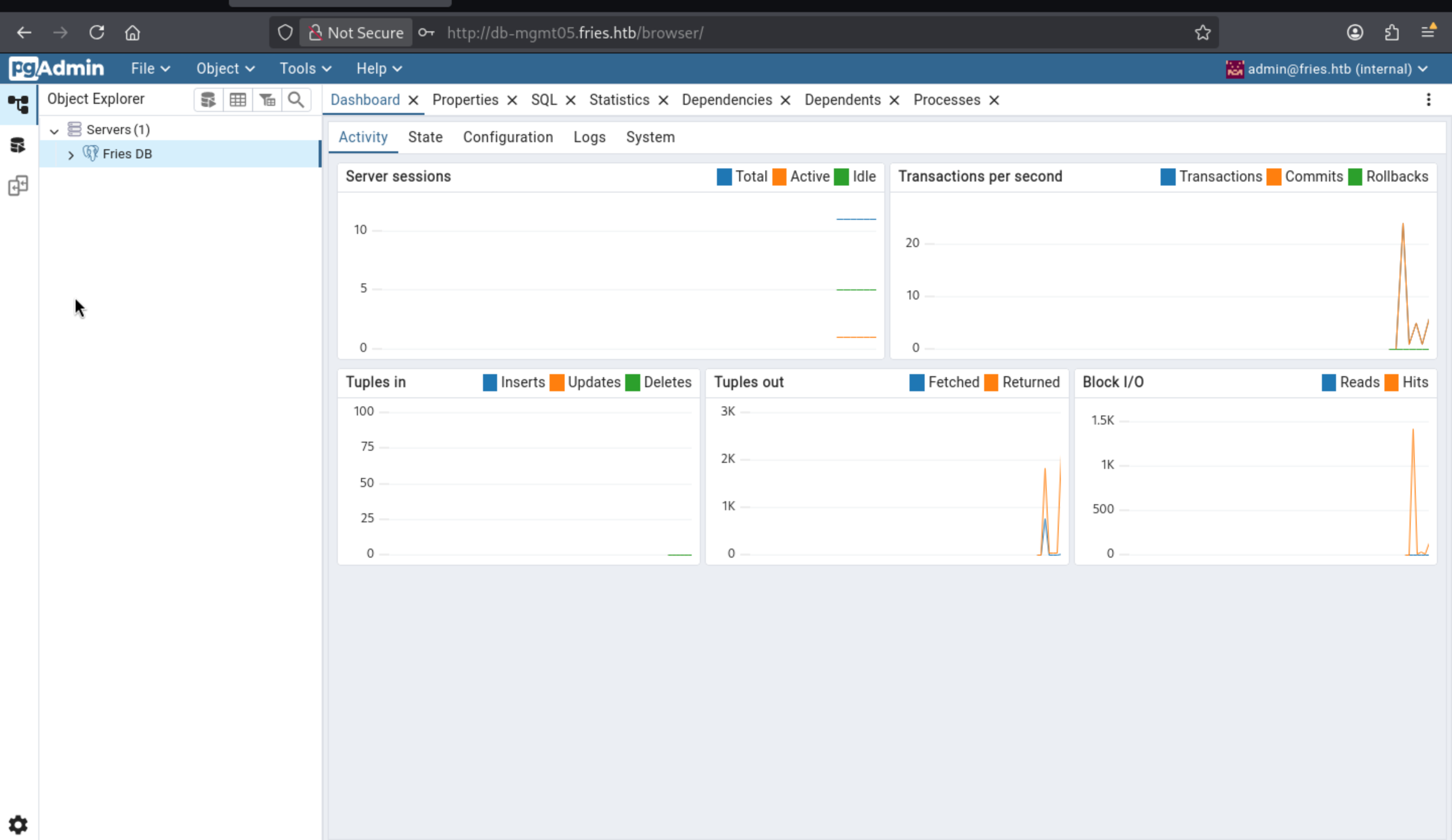1452x840 pixels.
Task: Open Schema Diff workspace icon in sidebar
Action: tap(18, 186)
